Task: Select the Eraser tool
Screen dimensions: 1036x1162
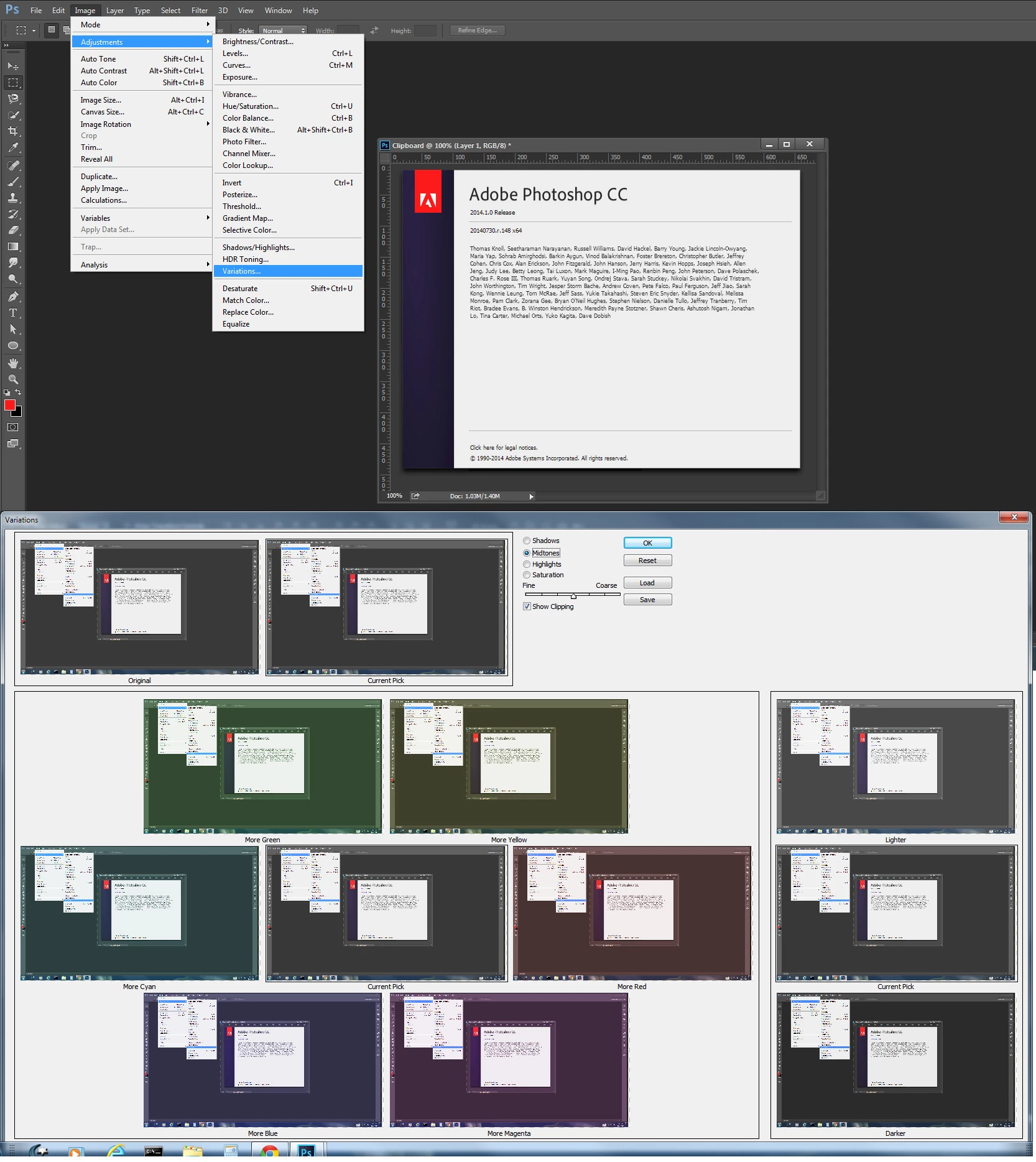Action: tap(12, 230)
